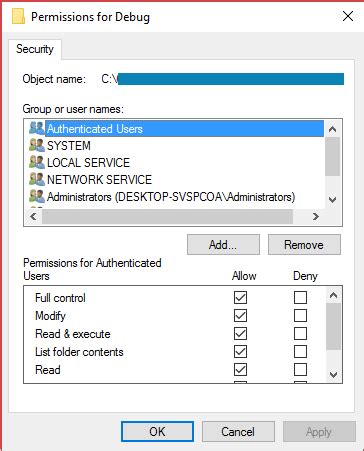Screen dimensions: 364x451
Task: Click the List folder contents label
Action: (79, 352)
